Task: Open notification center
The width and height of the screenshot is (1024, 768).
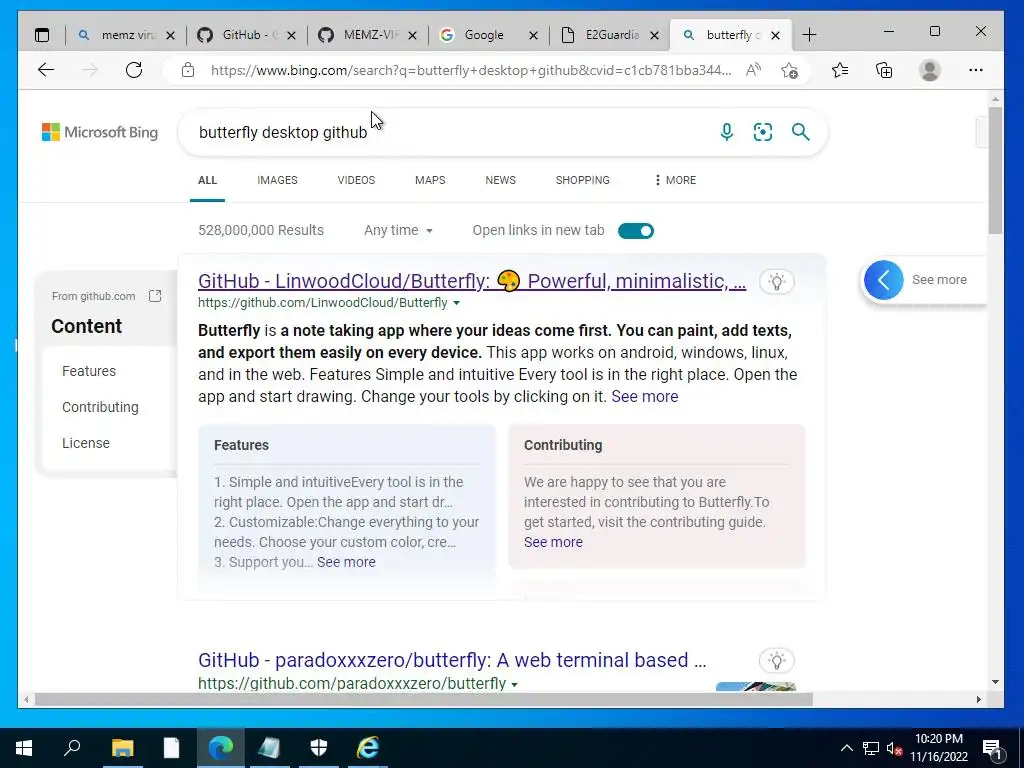Action: pos(992,748)
